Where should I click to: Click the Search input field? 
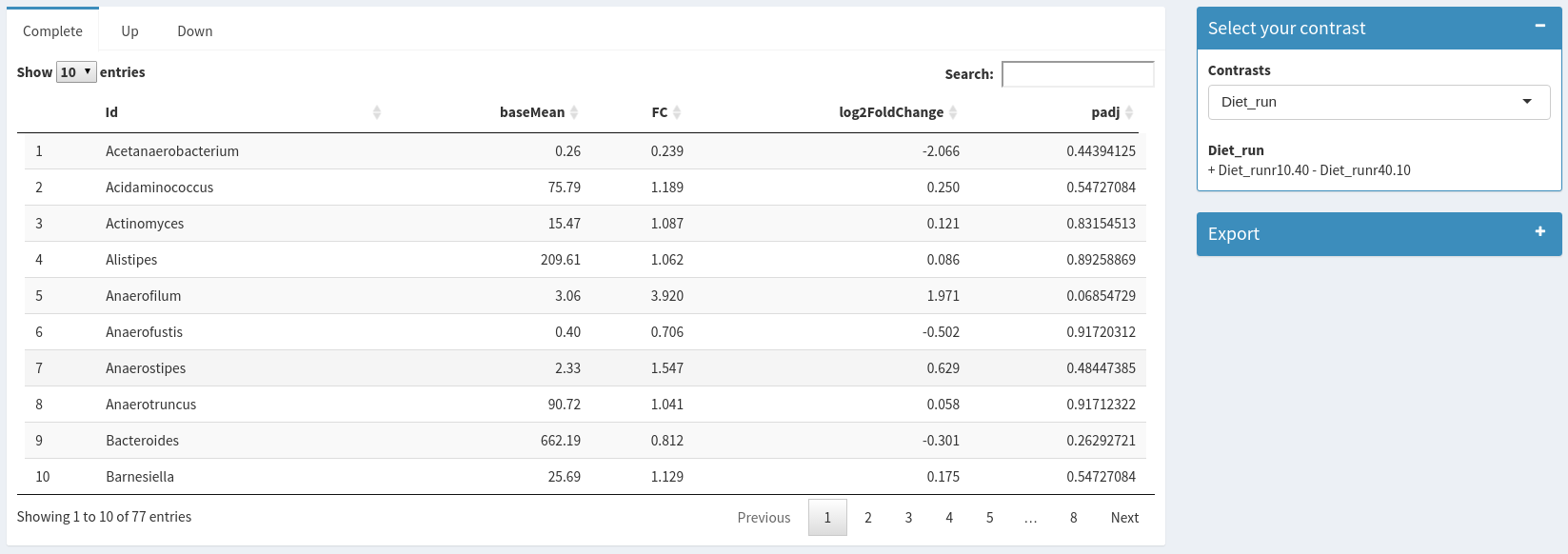coord(1077,74)
